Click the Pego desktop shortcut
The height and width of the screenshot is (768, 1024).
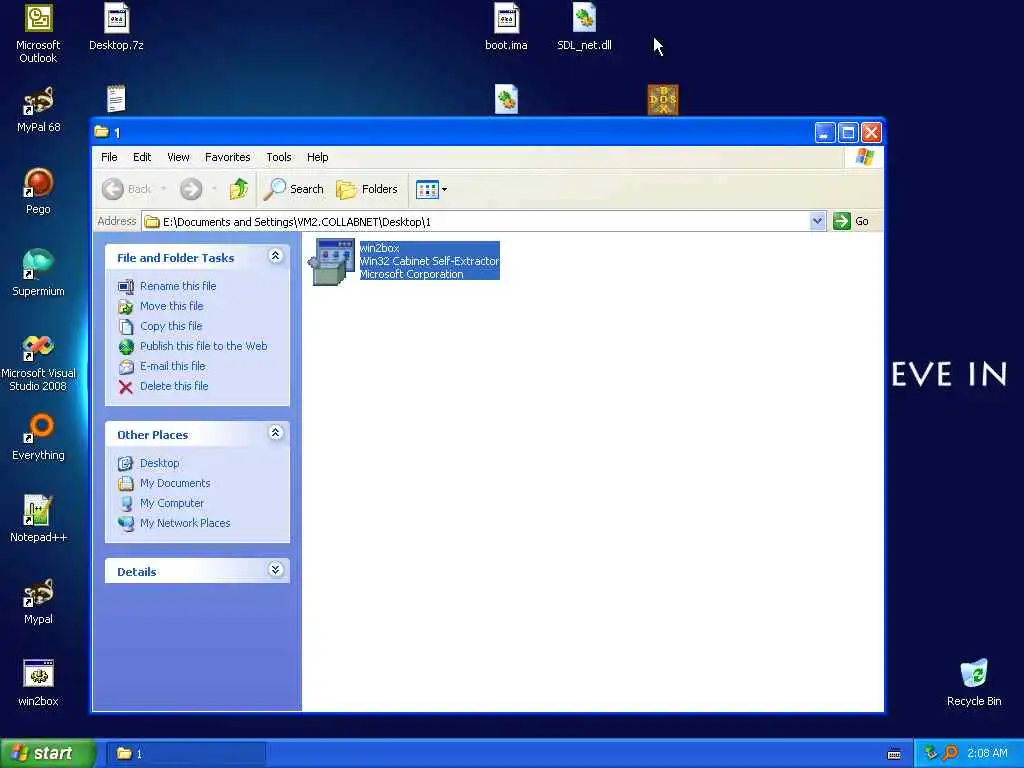[x=38, y=191]
